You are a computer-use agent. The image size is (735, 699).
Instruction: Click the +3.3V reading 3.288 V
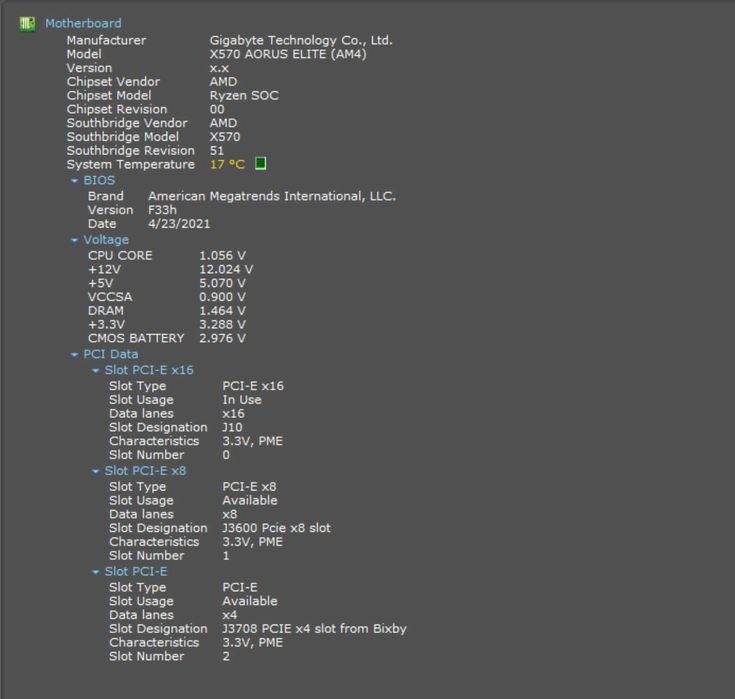222,324
